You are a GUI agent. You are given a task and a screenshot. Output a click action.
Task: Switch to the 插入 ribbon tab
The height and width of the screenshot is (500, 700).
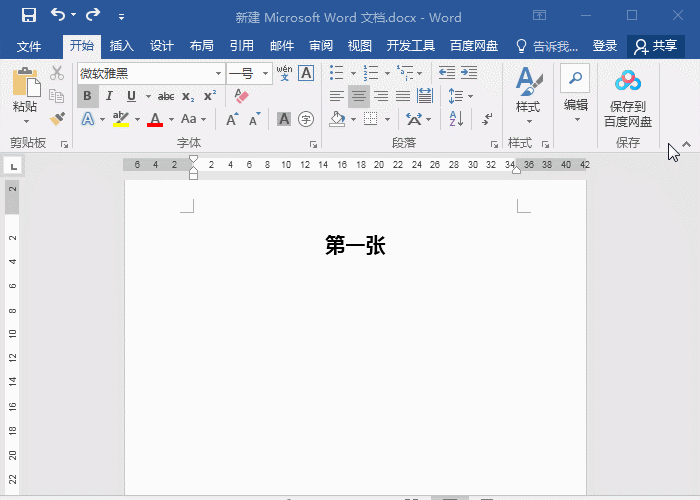coord(121,46)
